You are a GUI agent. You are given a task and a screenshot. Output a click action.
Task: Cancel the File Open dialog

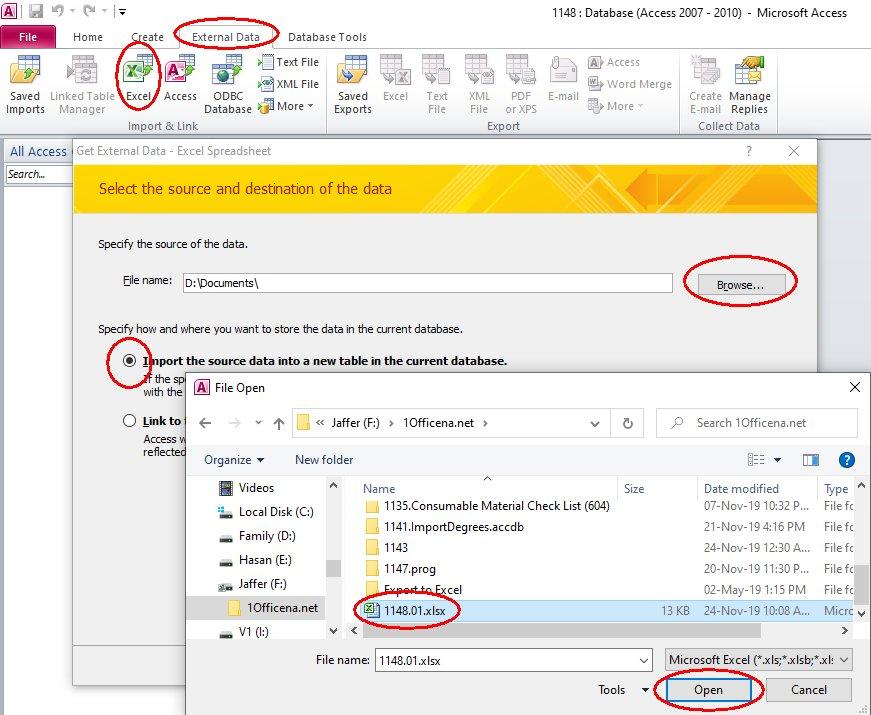click(x=808, y=690)
